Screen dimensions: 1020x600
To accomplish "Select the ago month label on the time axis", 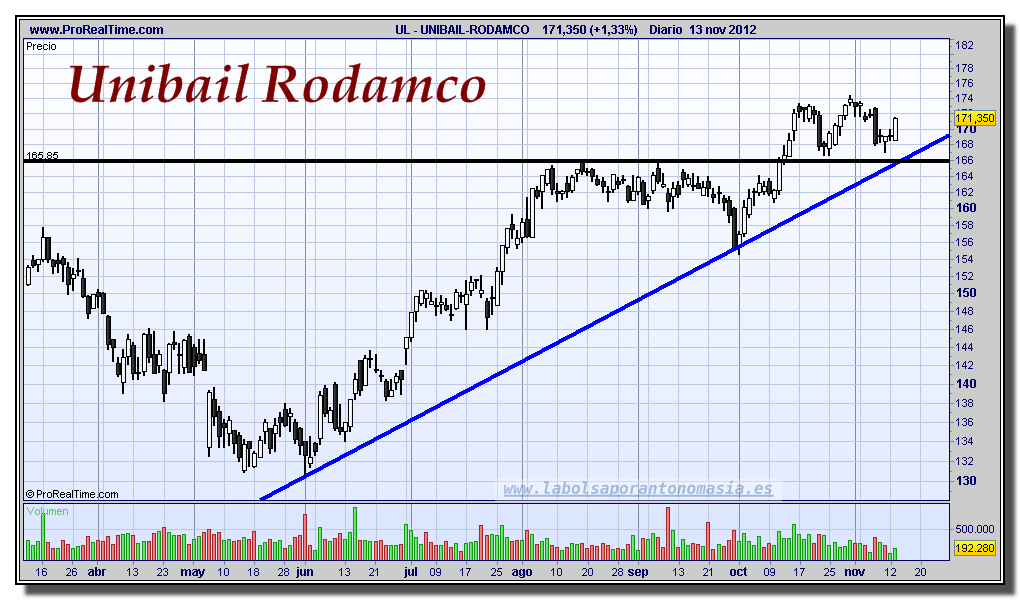I will point(522,573).
